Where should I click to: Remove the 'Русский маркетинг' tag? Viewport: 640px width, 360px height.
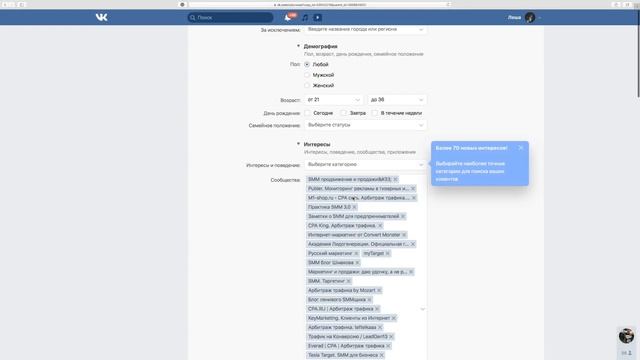point(356,253)
